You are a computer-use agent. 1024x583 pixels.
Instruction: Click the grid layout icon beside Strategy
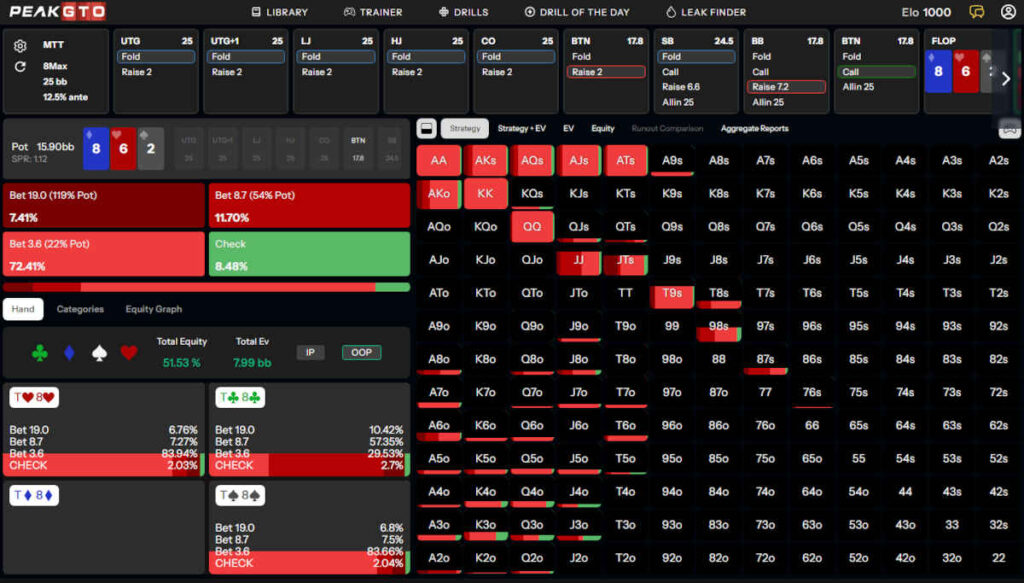[x=425, y=128]
